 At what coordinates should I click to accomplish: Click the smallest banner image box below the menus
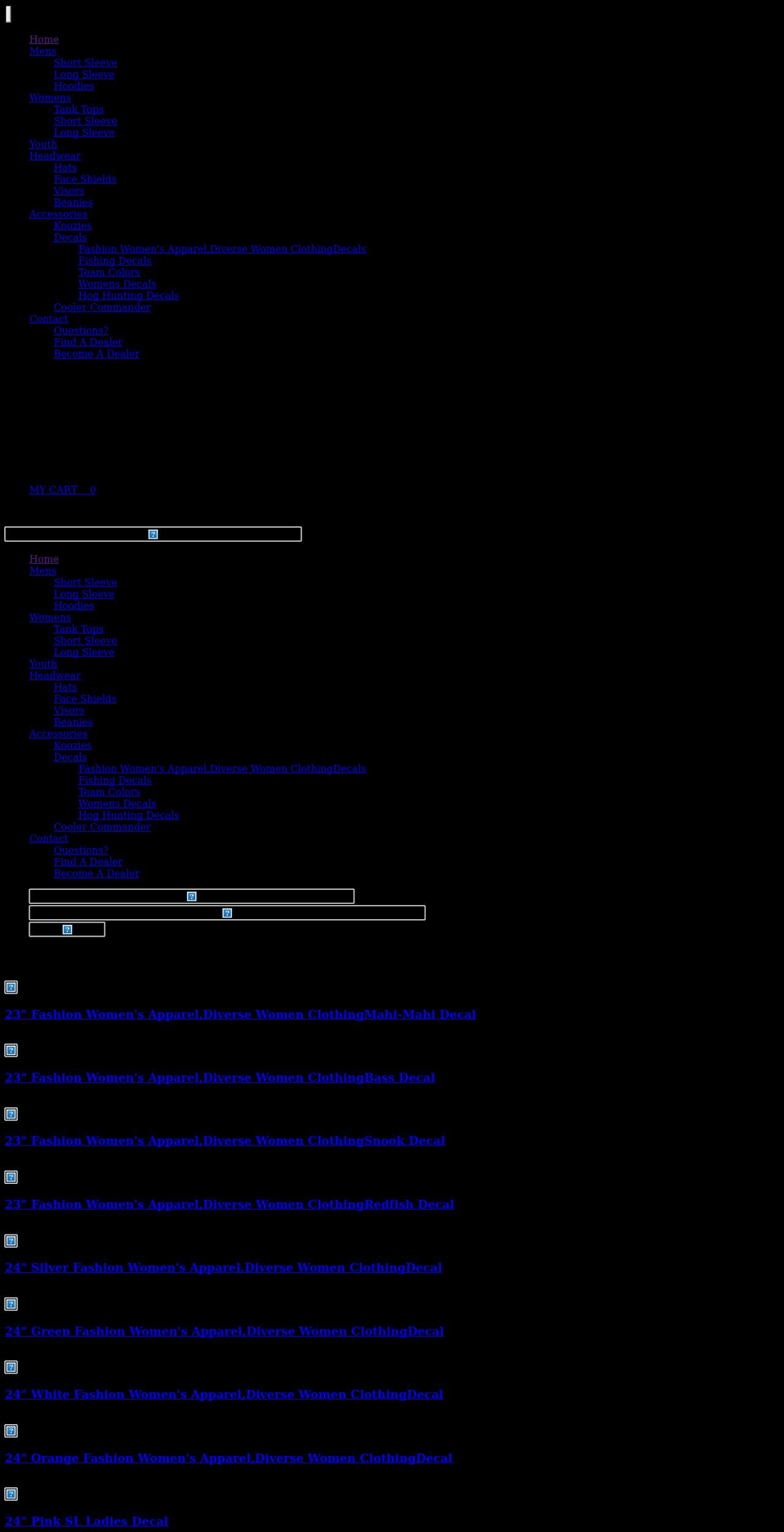pyautogui.click(x=67, y=929)
